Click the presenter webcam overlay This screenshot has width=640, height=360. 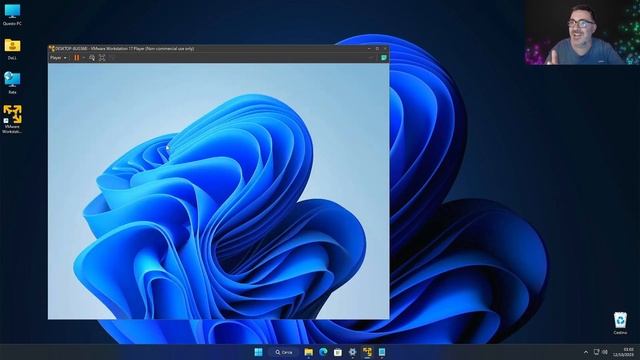click(582, 33)
